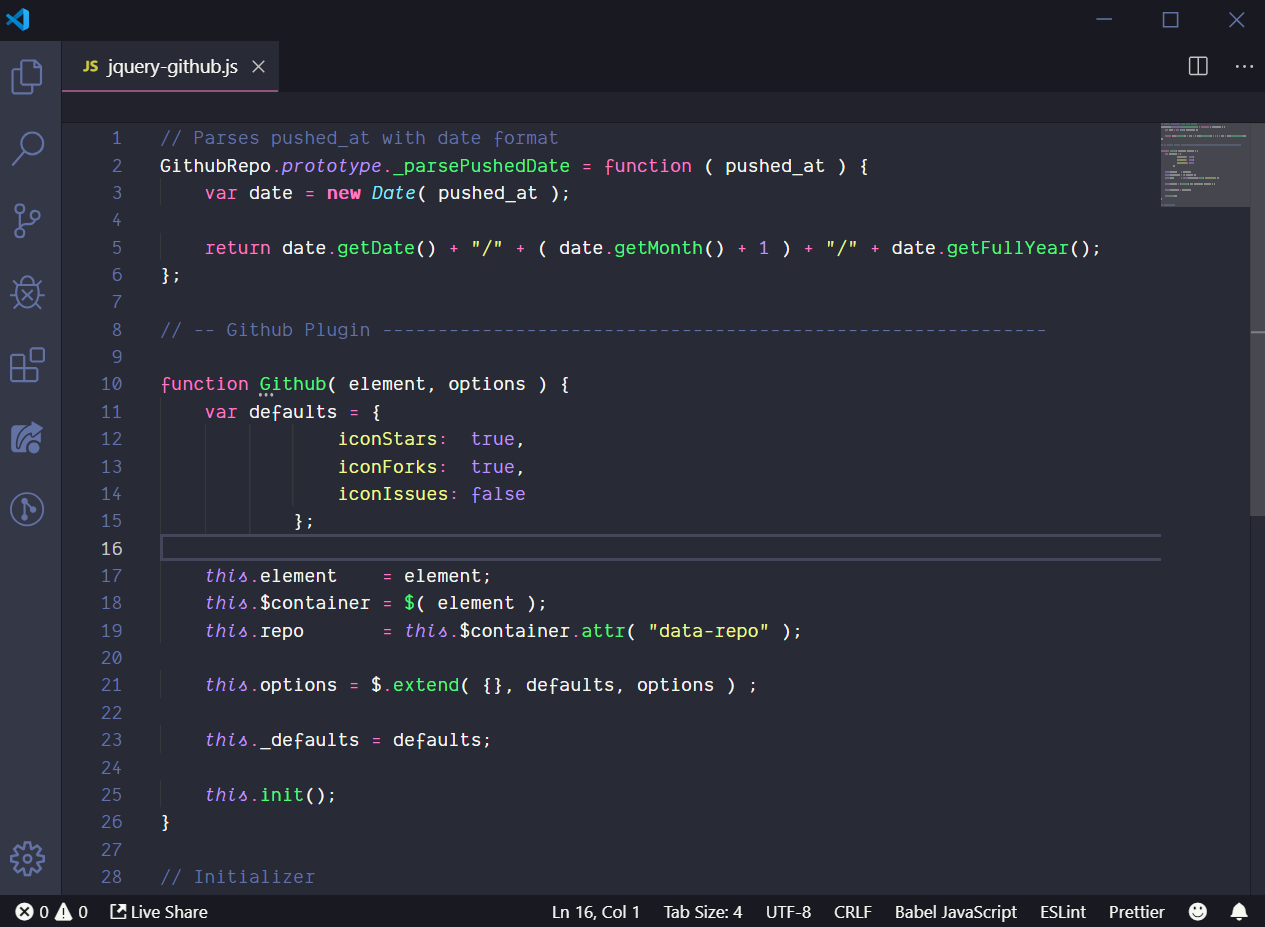Change the UTF-8 file encoding

coord(788,911)
